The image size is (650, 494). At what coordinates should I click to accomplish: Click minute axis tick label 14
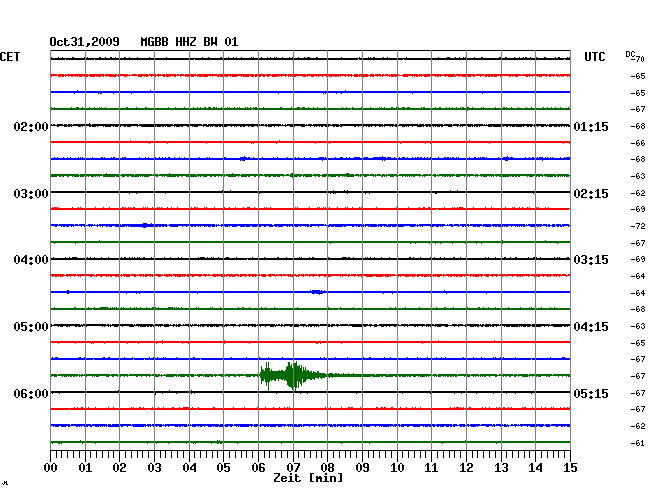[536, 467]
